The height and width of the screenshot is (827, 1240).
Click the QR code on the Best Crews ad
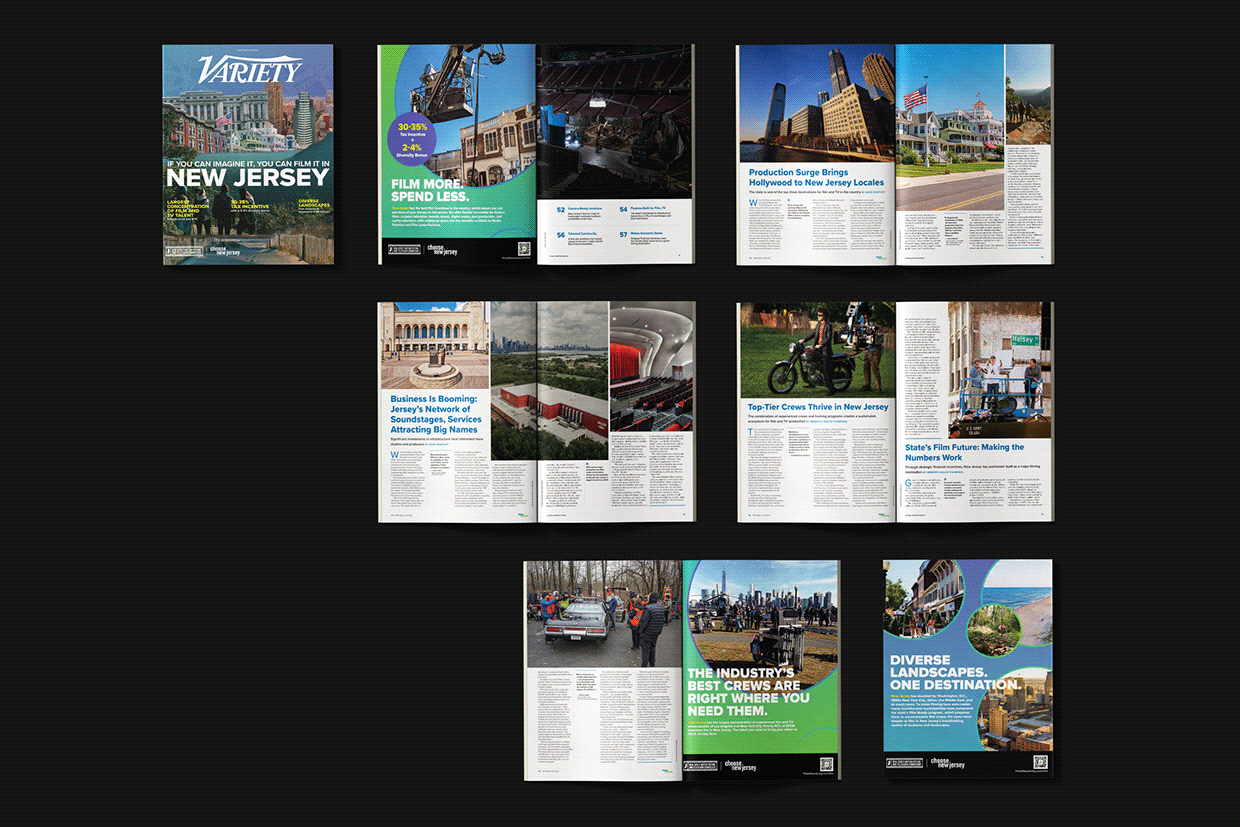click(826, 764)
